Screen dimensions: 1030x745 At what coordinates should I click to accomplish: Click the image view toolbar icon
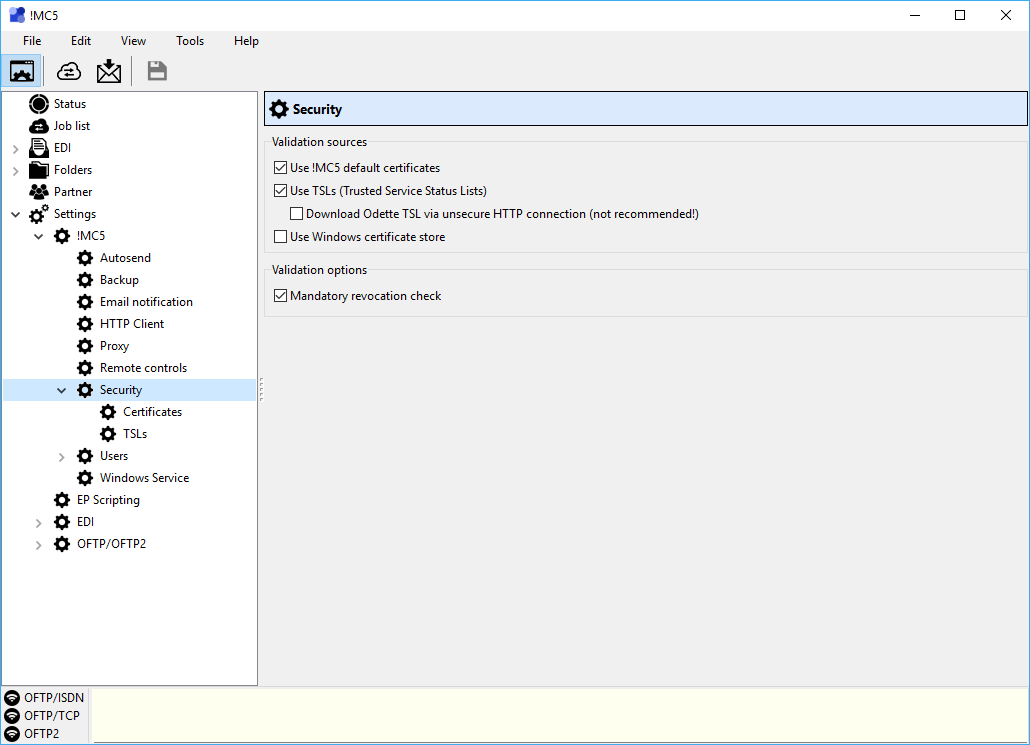(x=22, y=71)
